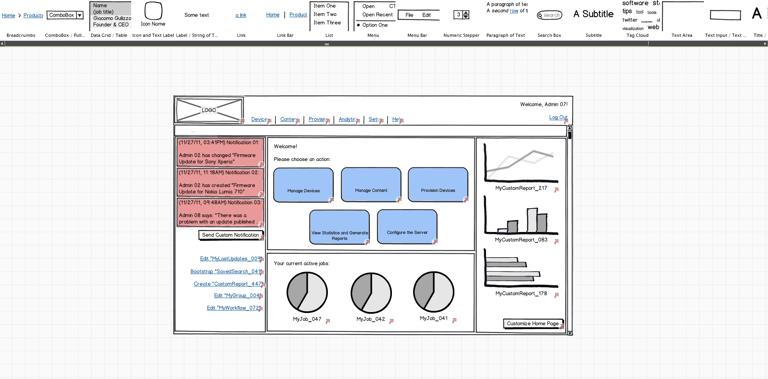Click the LOGO image placeholder

210,110
